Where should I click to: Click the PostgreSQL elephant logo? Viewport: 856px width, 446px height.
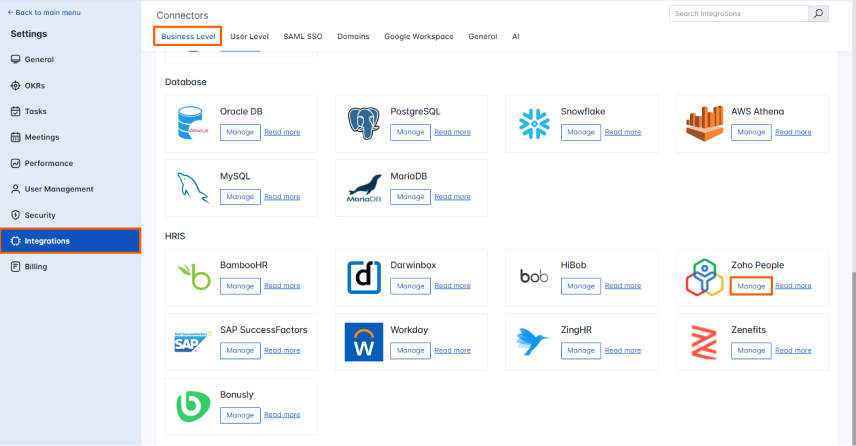[x=364, y=123]
